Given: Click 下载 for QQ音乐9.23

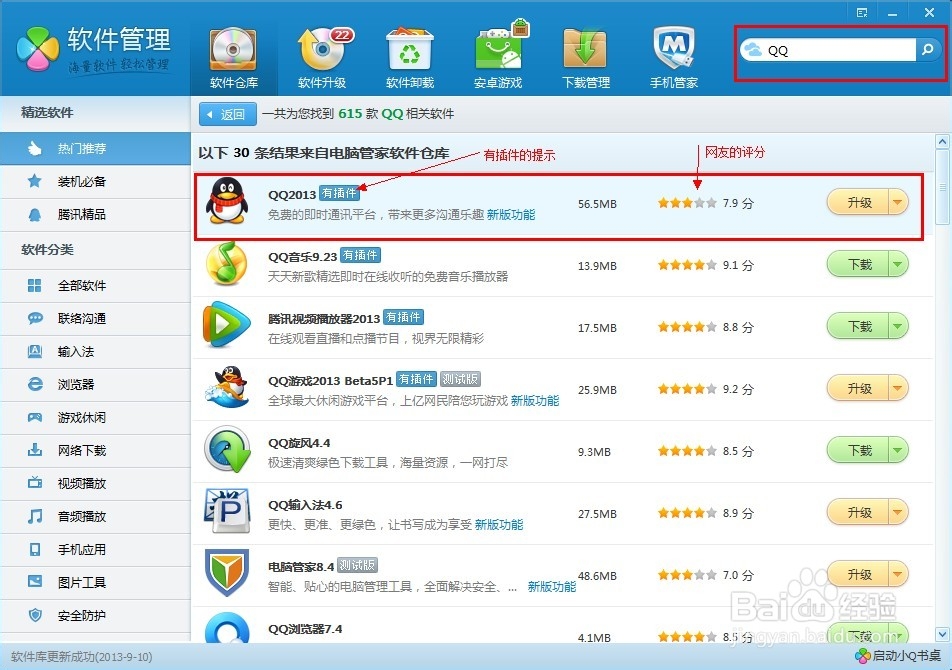Looking at the screenshot, I should (858, 265).
